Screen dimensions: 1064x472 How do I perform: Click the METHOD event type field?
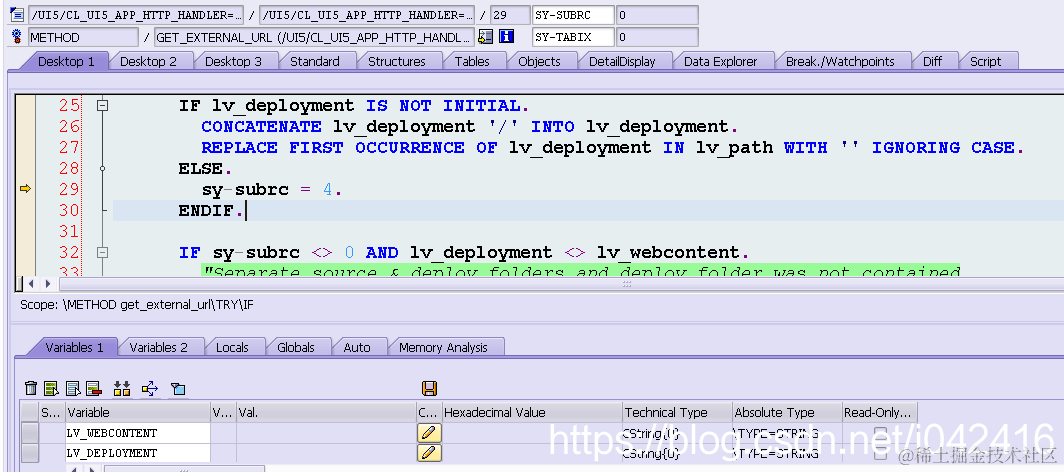point(83,37)
